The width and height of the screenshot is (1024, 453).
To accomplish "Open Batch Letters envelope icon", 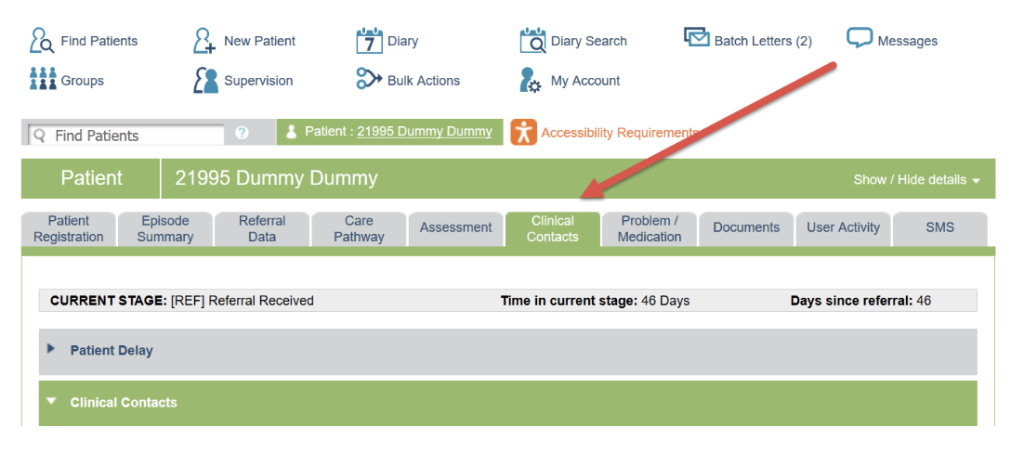I will (x=696, y=38).
